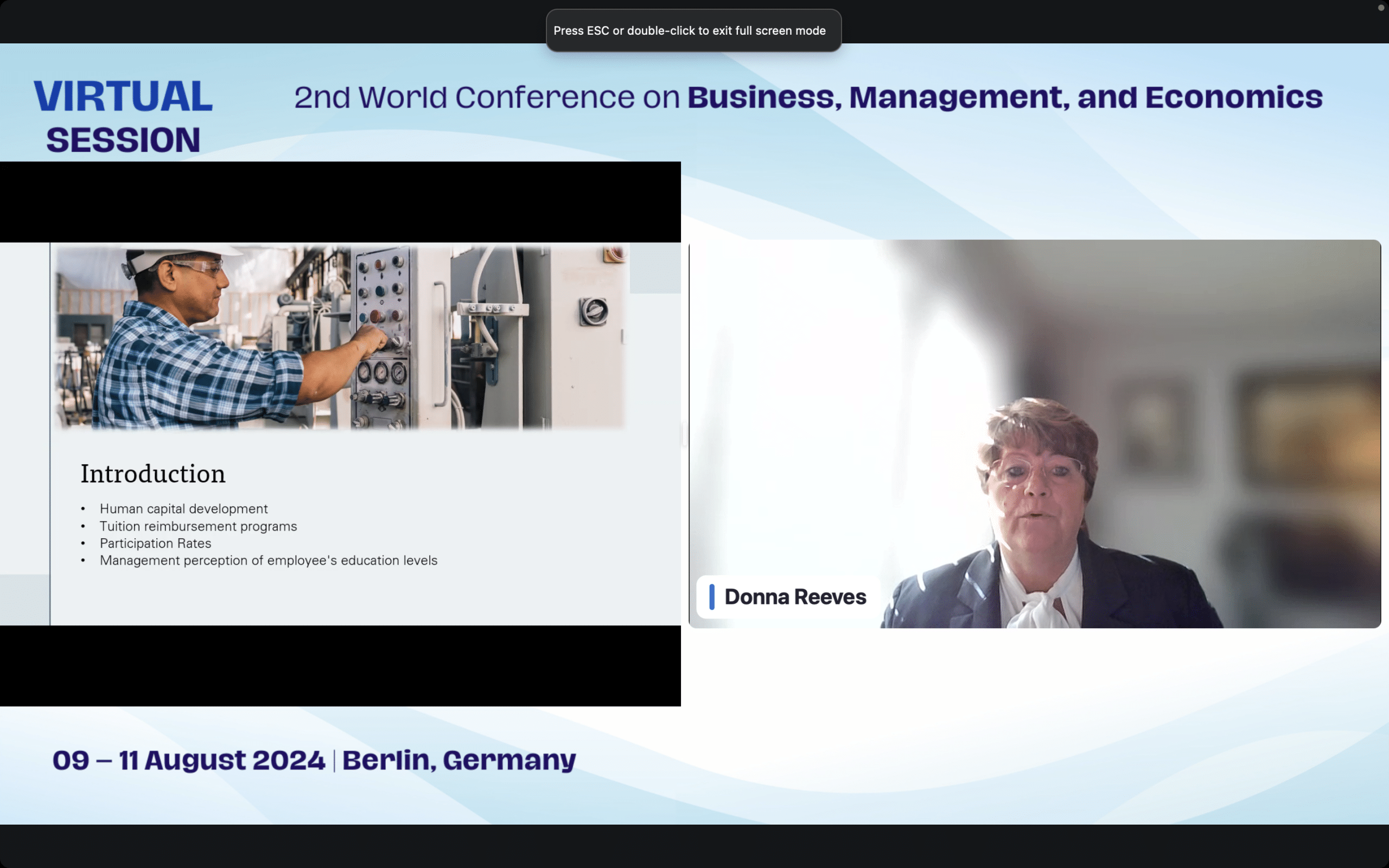Click the 09 – 11 August 2024 date

(x=189, y=760)
